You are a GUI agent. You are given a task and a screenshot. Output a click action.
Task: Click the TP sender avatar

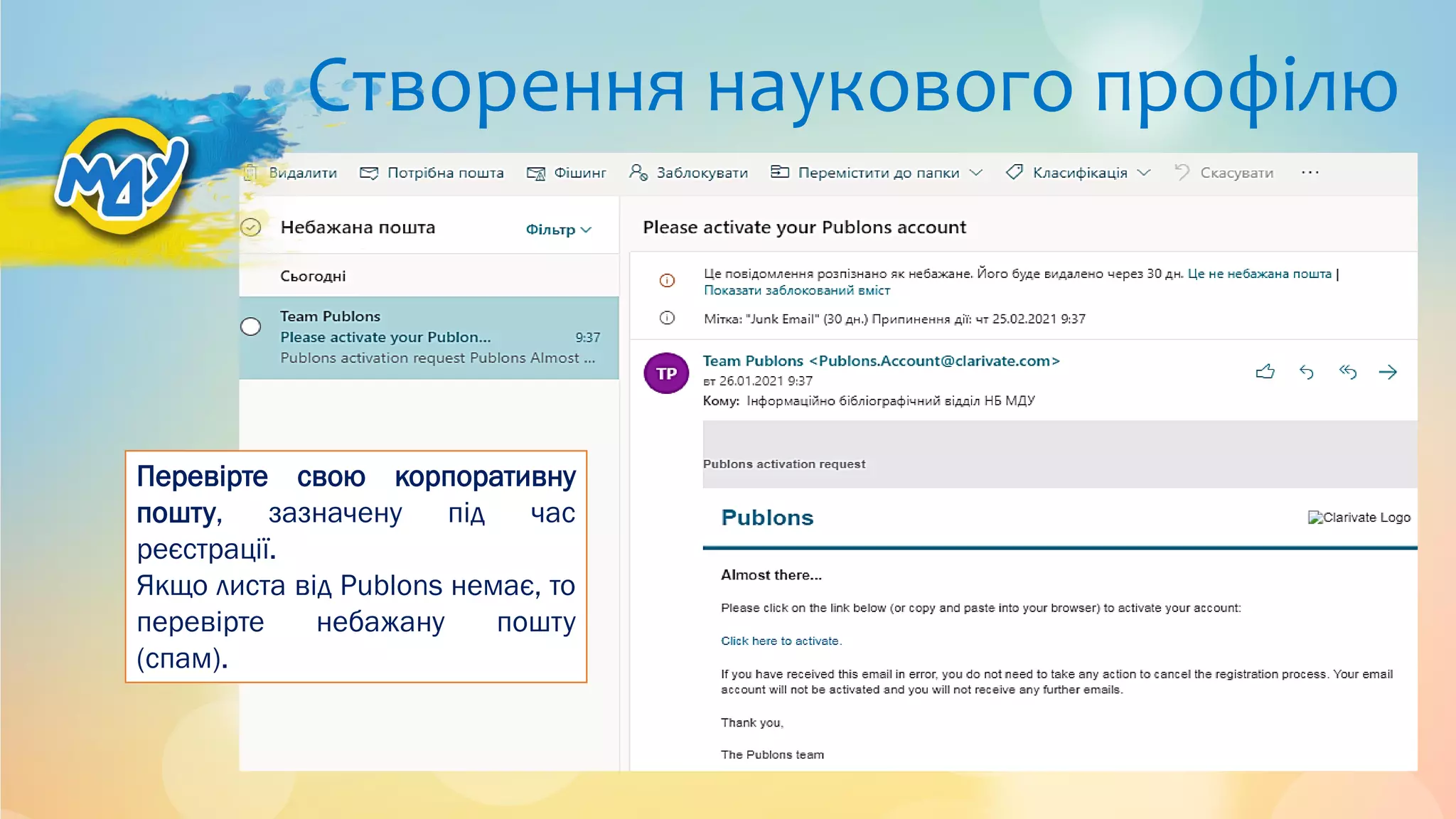point(666,373)
